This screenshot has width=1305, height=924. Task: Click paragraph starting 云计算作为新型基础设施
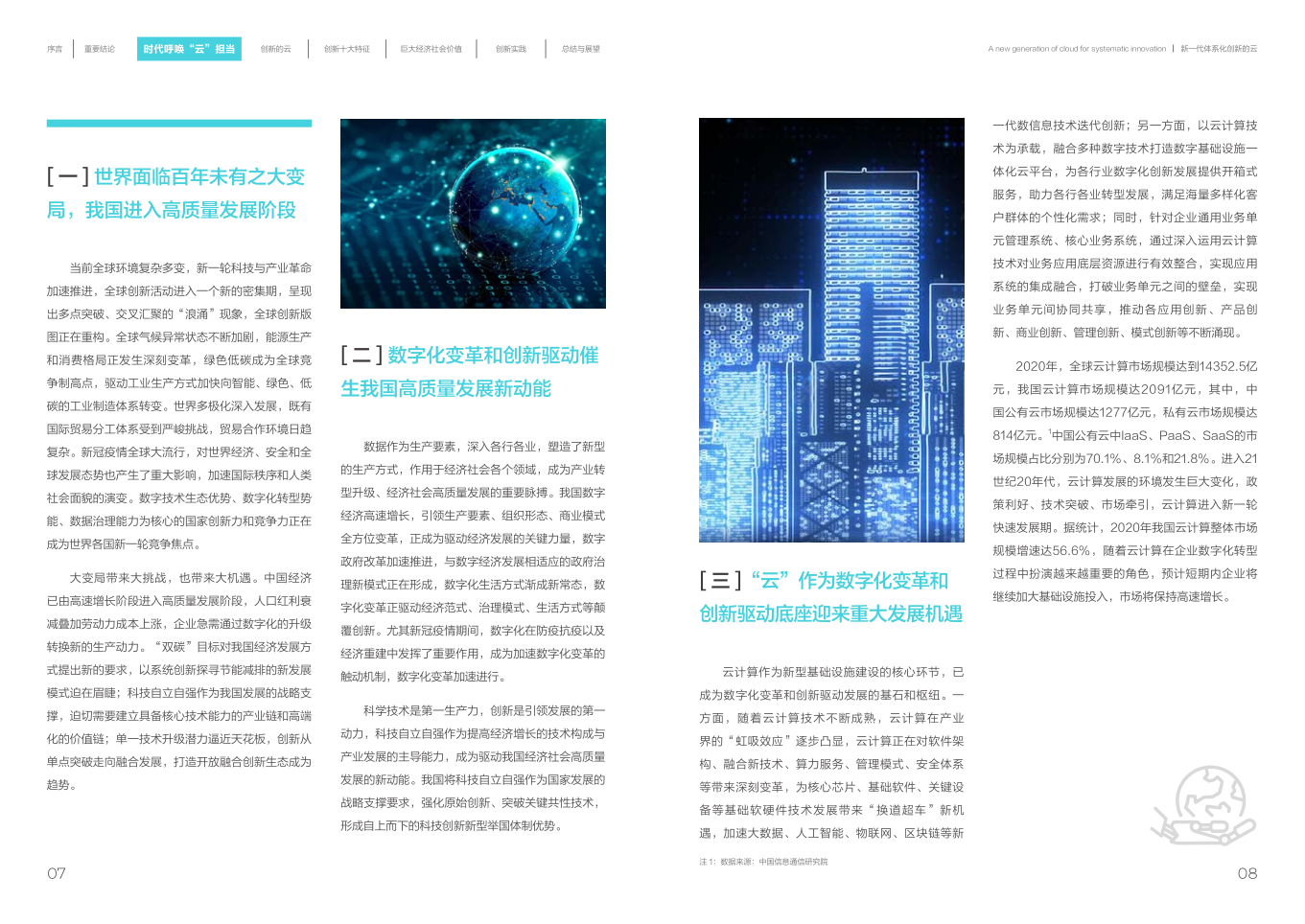831,752
